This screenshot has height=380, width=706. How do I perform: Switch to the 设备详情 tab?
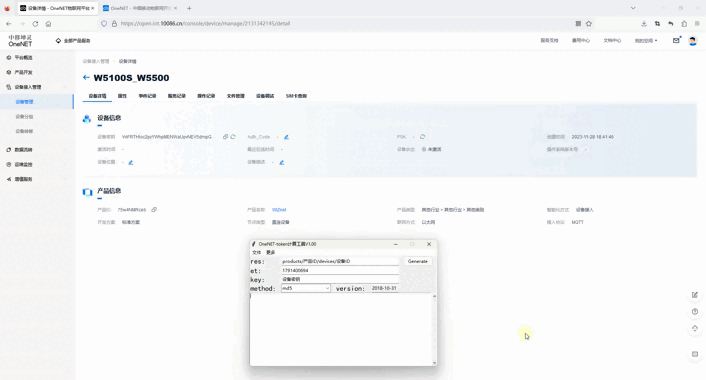[97, 96]
